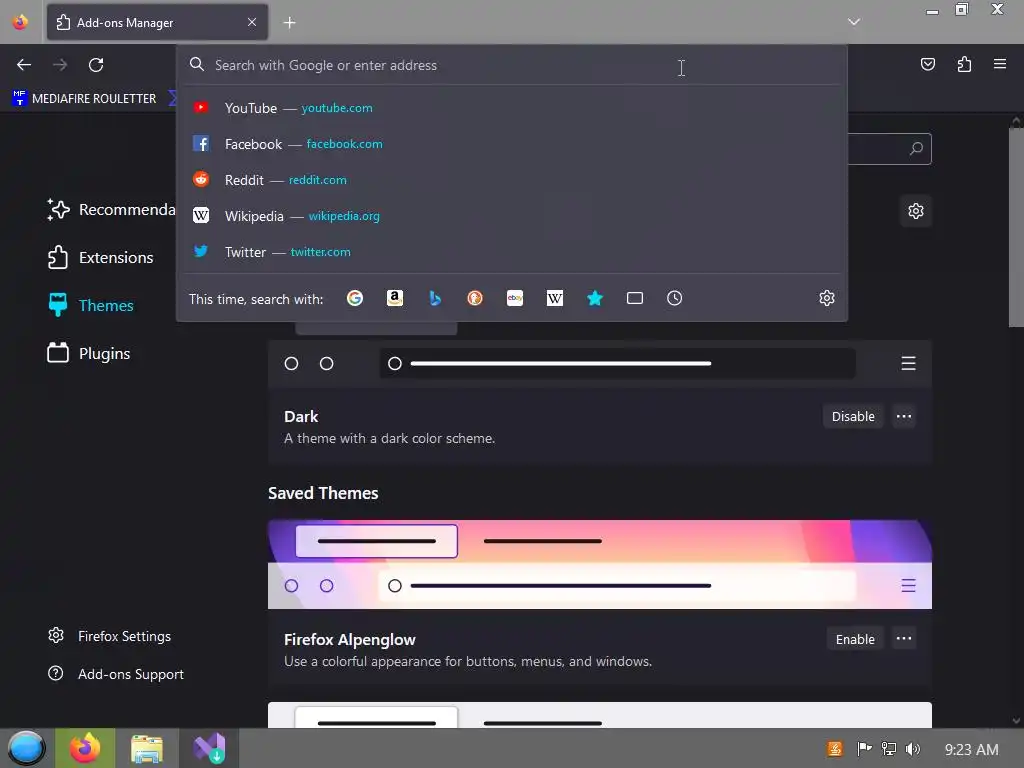Open more options for Dark theme
The image size is (1024, 768).
904,417
